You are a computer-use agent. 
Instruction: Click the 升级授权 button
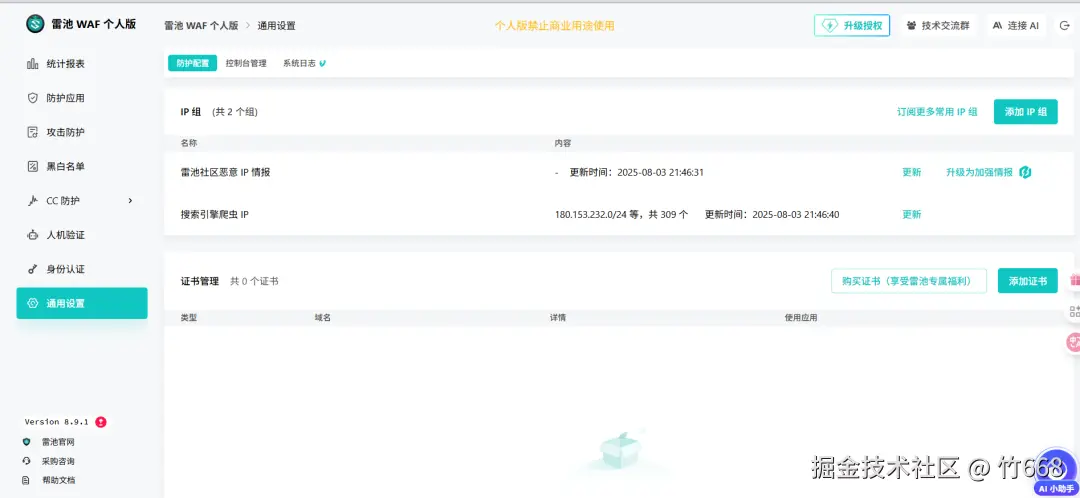point(852,25)
